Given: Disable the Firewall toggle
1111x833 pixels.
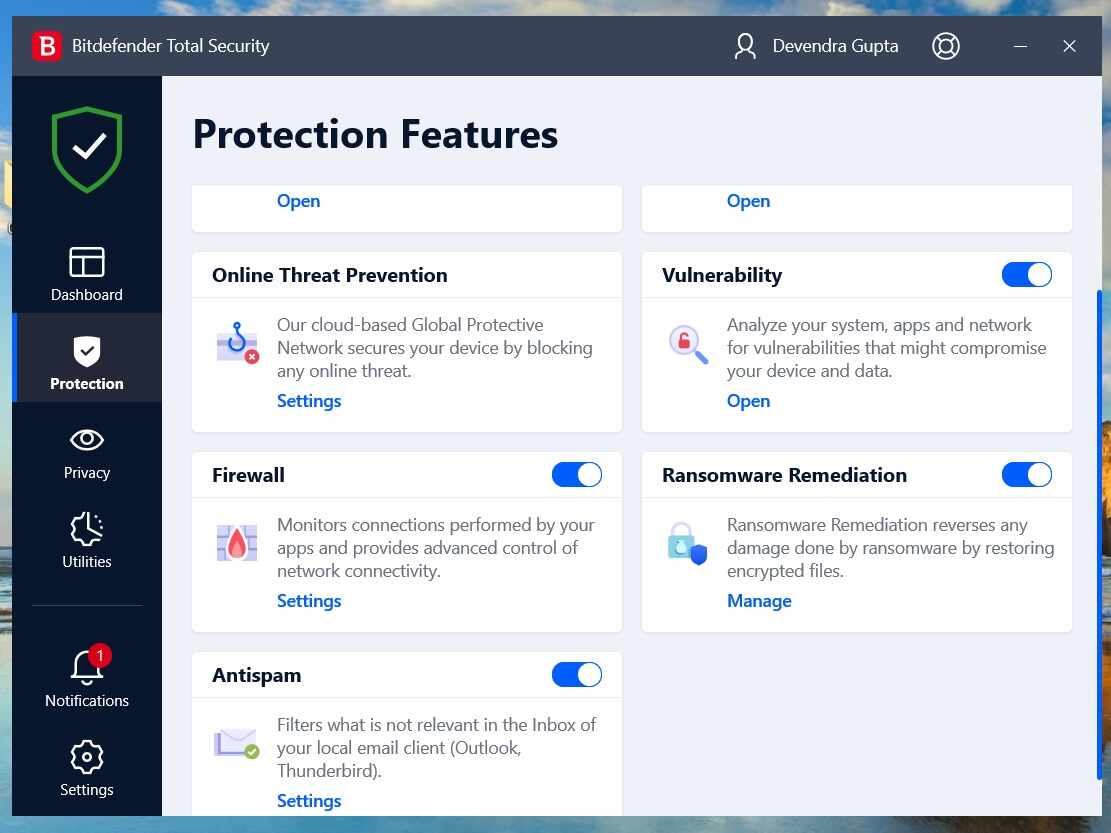Looking at the screenshot, I should 577,474.
